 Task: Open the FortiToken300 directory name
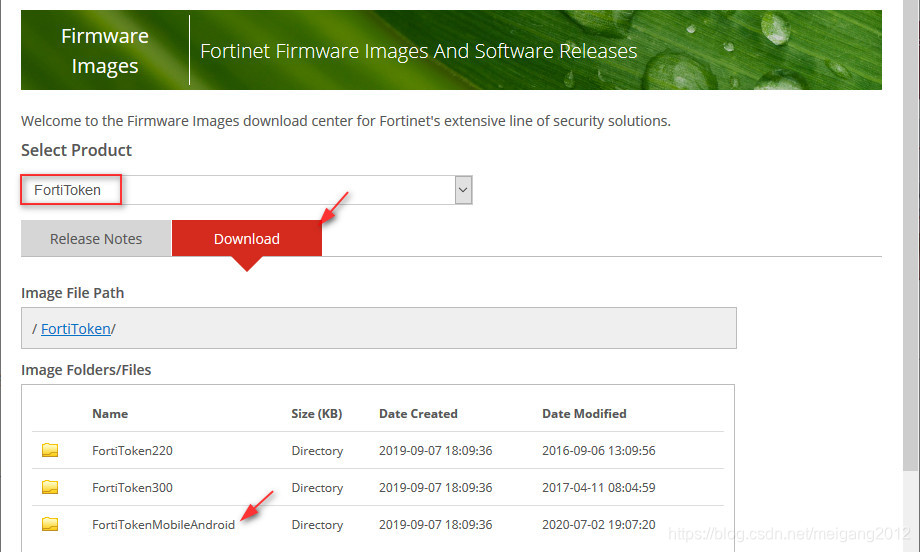point(133,487)
